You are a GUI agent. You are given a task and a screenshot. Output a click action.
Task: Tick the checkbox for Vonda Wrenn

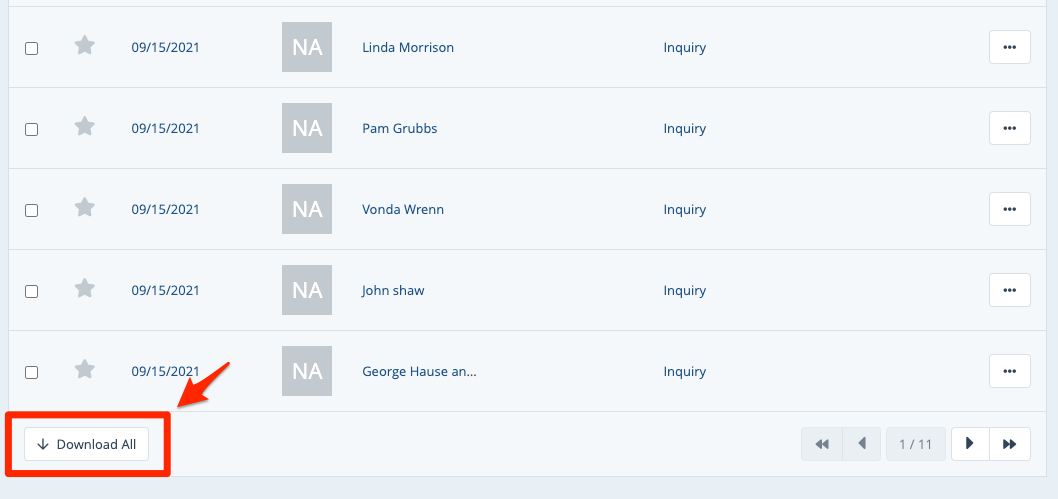31,210
